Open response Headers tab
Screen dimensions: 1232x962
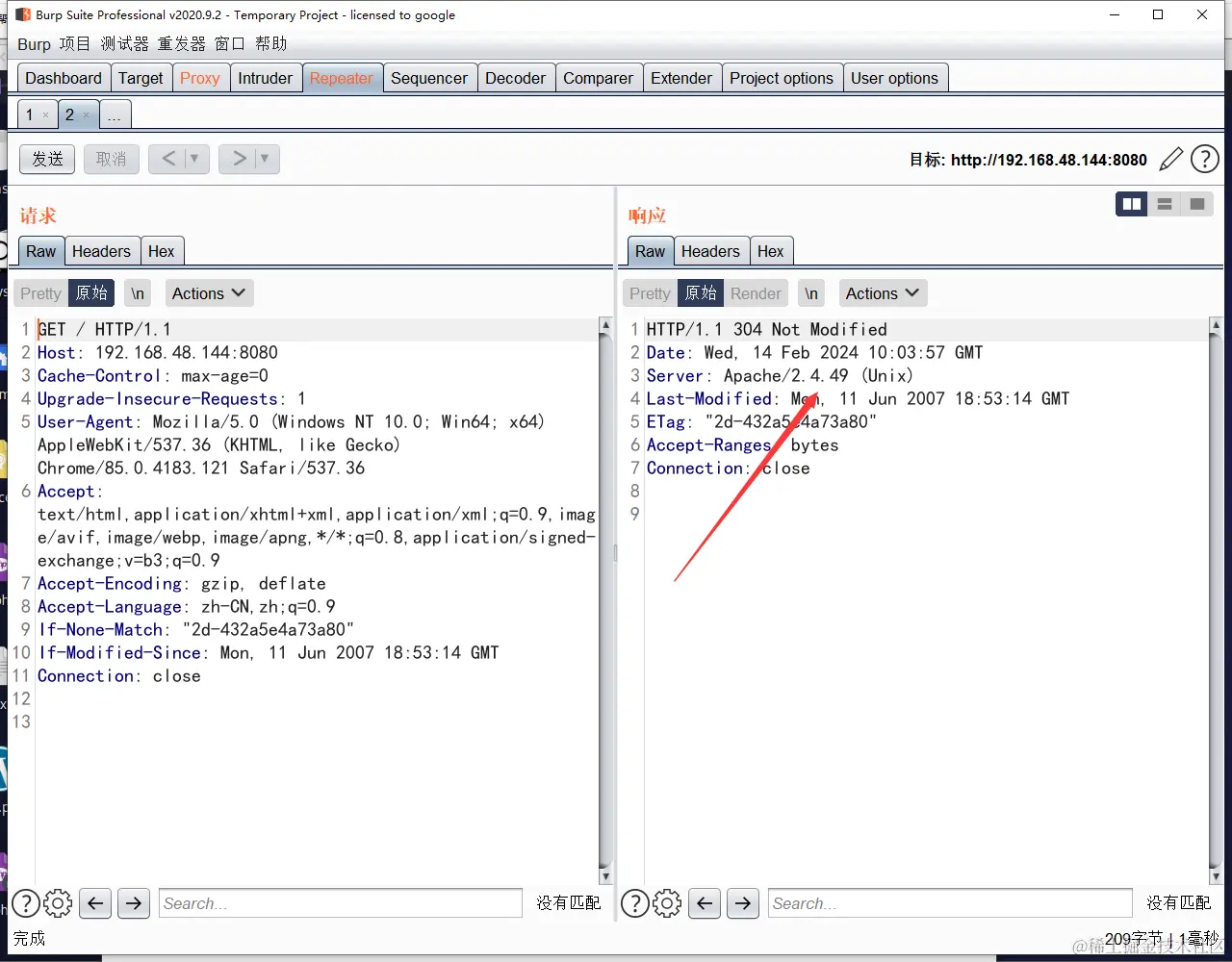tap(710, 251)
